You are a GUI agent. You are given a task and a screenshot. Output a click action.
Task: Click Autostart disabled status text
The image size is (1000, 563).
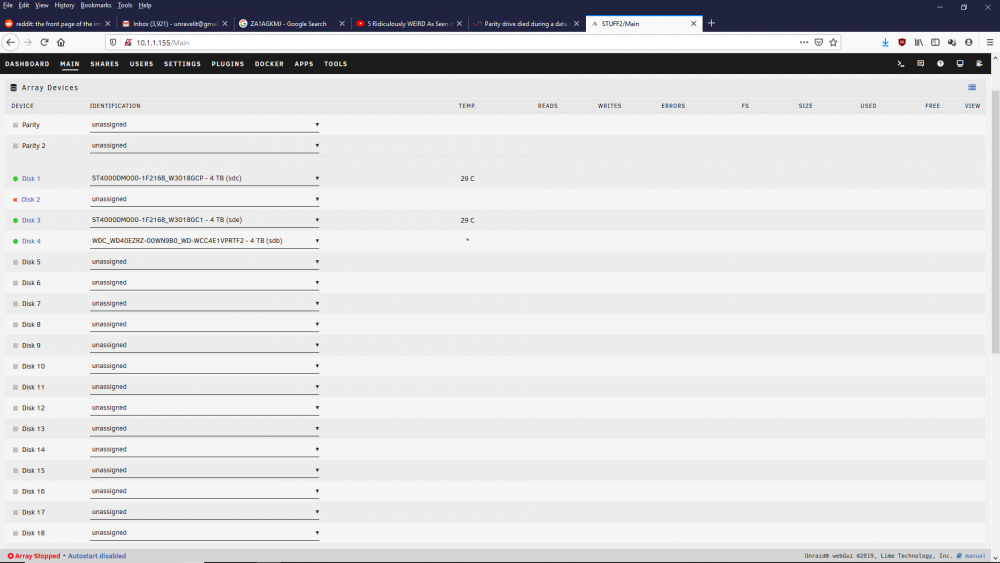coord(97,556)
